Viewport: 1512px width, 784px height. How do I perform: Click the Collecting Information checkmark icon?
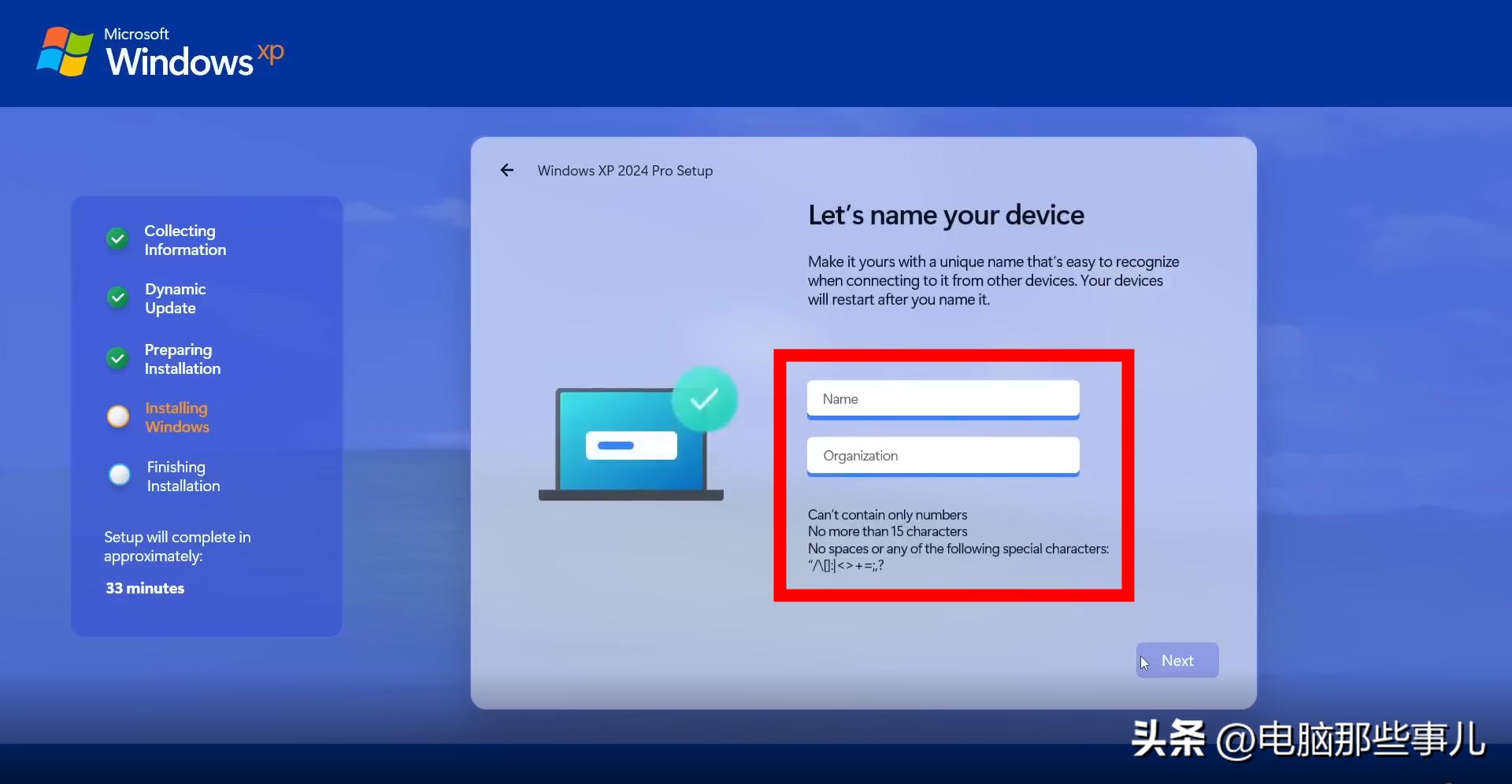pos(117,239)
